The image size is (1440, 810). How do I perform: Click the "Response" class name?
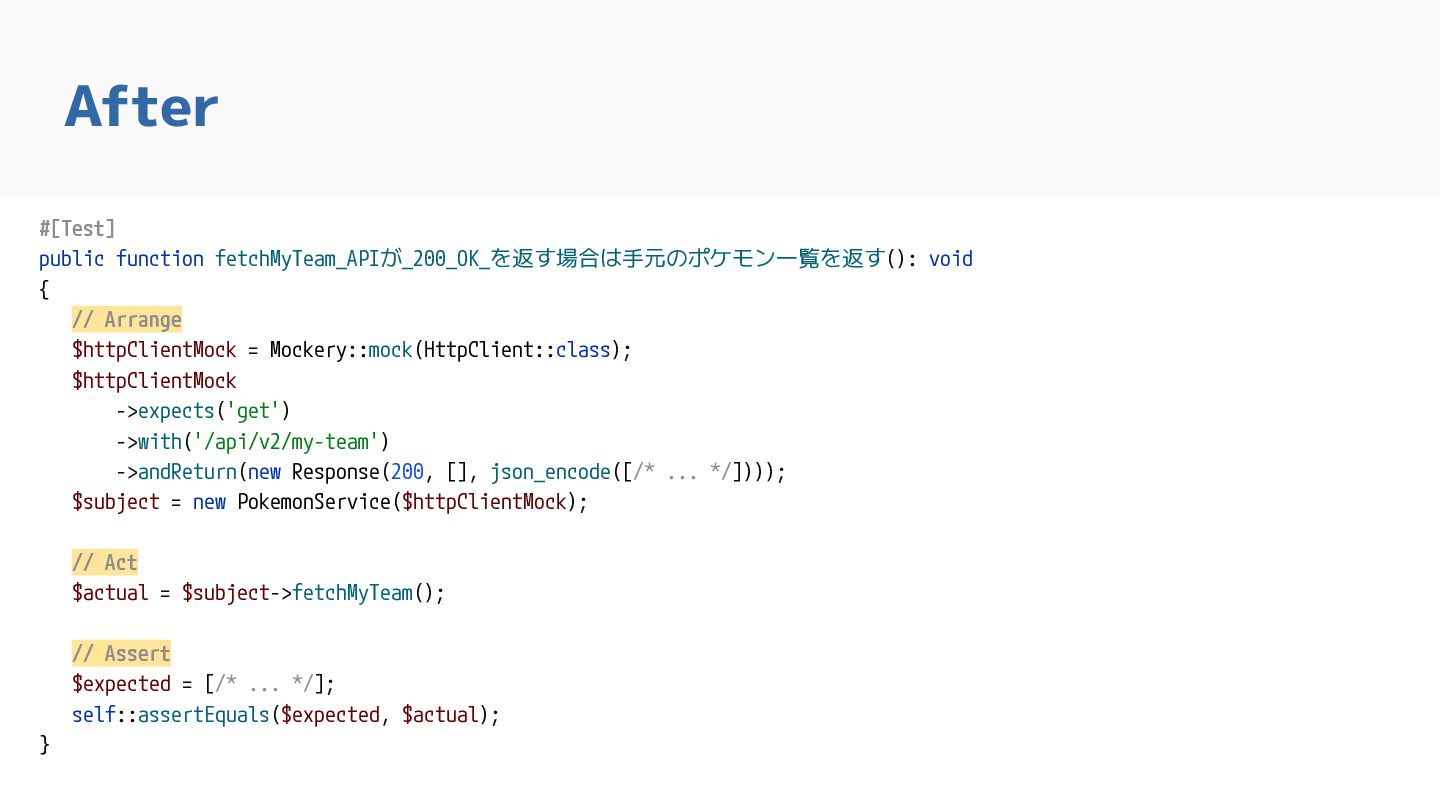point(335,472)
